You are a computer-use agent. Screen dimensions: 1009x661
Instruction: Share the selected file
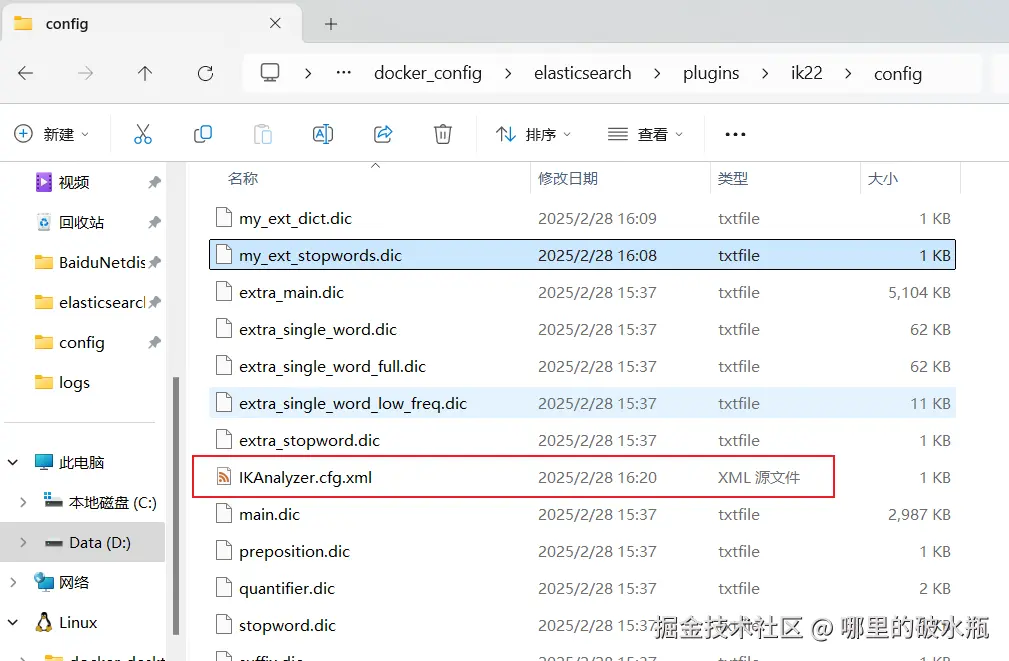tap(383, 134)
